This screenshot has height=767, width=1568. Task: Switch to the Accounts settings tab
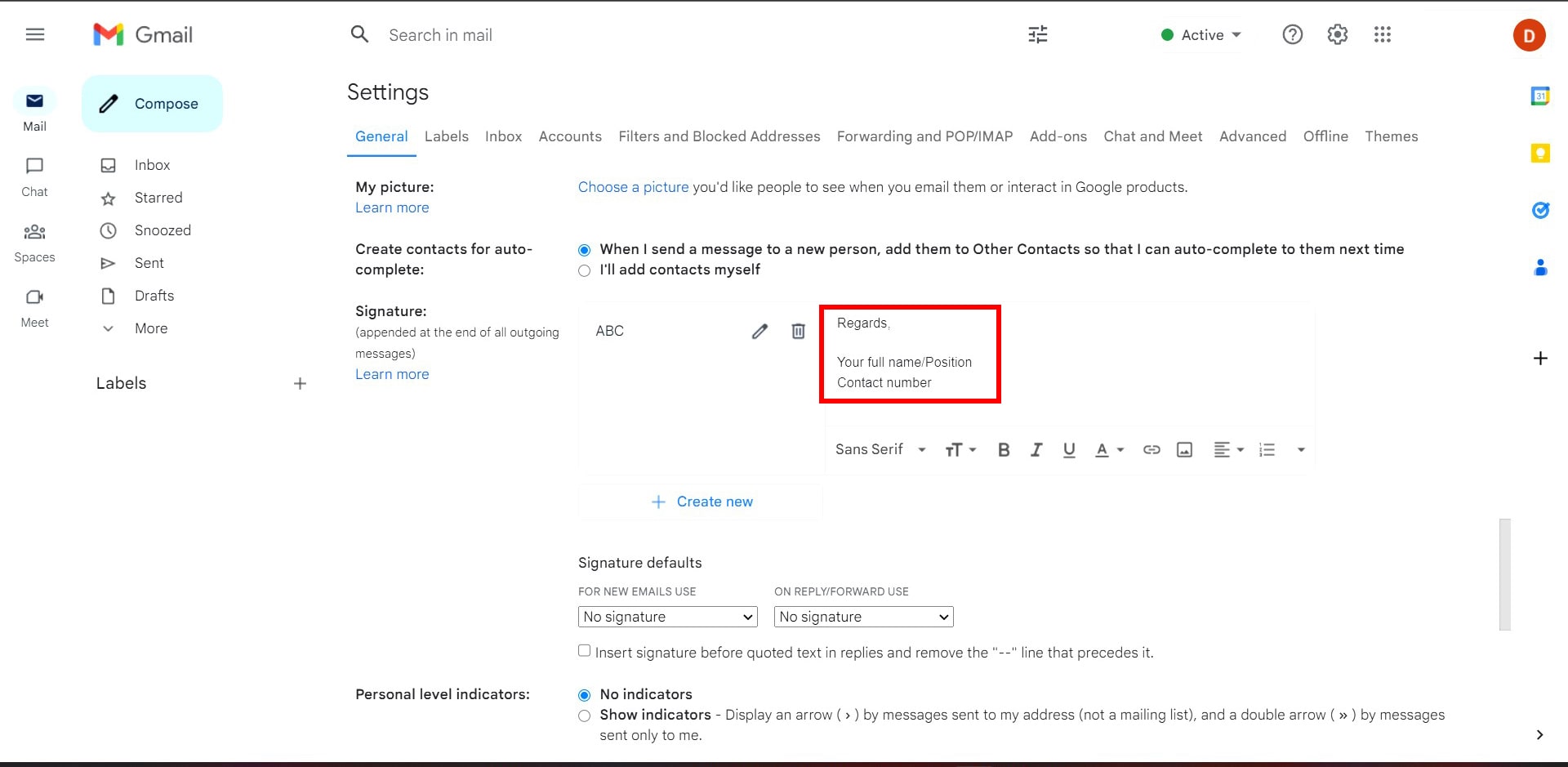[x=570, y=136]
